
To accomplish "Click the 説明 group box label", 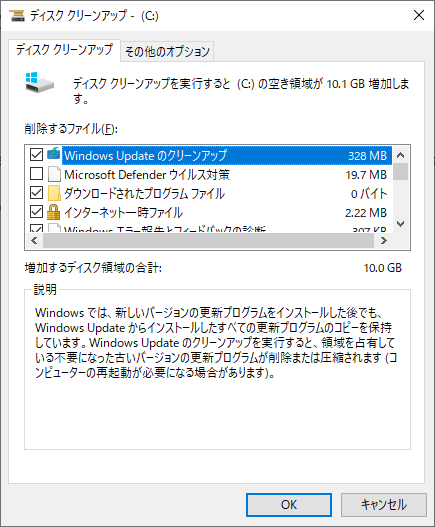I will coord(45,289).
